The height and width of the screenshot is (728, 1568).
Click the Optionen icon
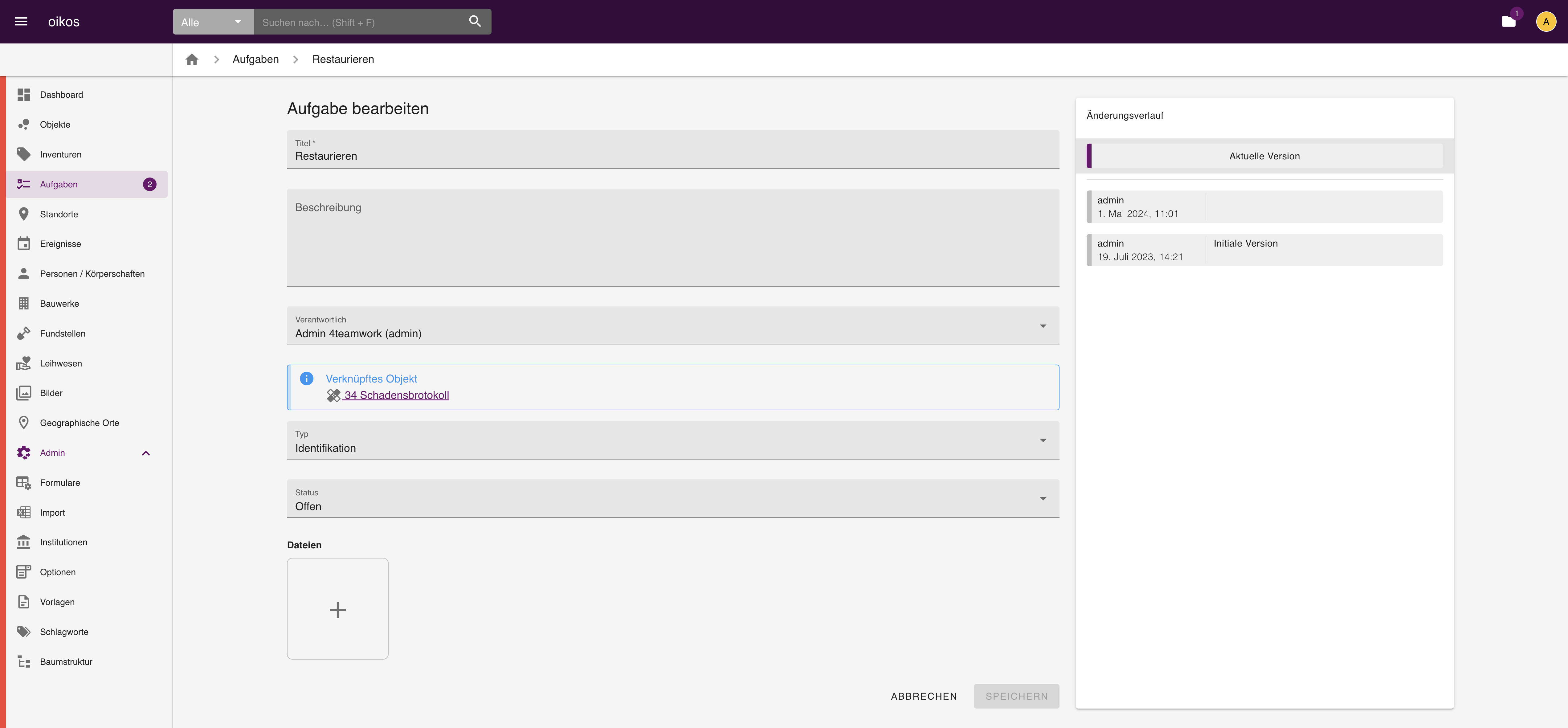coord(24,572)
